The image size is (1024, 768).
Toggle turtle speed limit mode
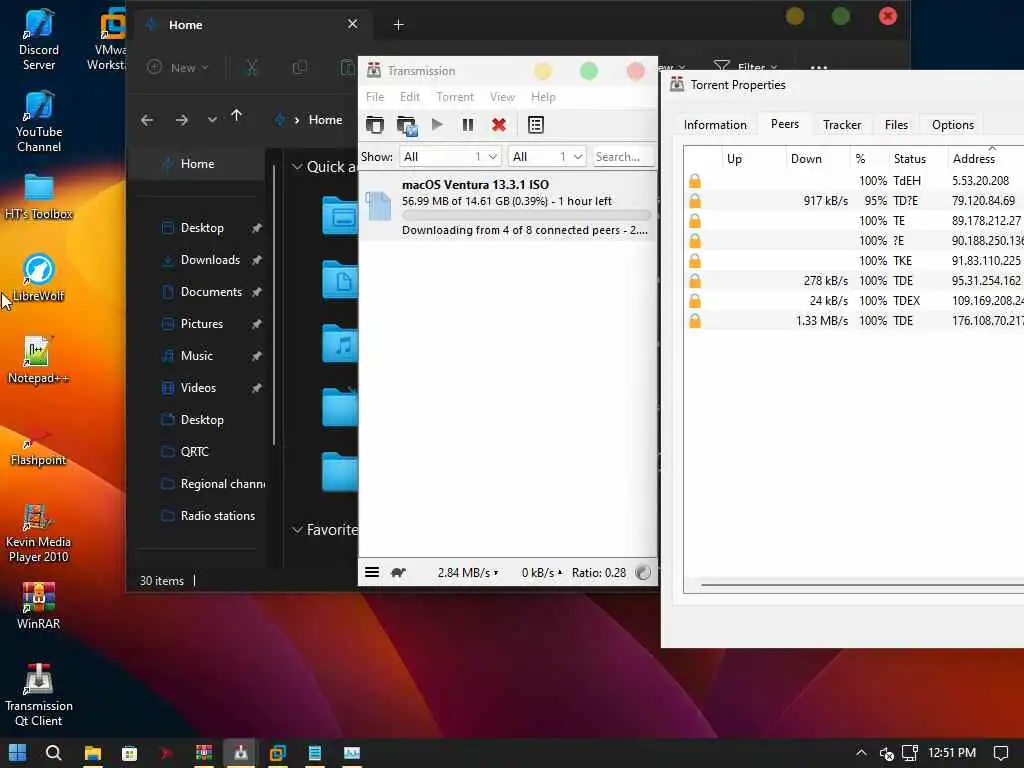[398, 572]
